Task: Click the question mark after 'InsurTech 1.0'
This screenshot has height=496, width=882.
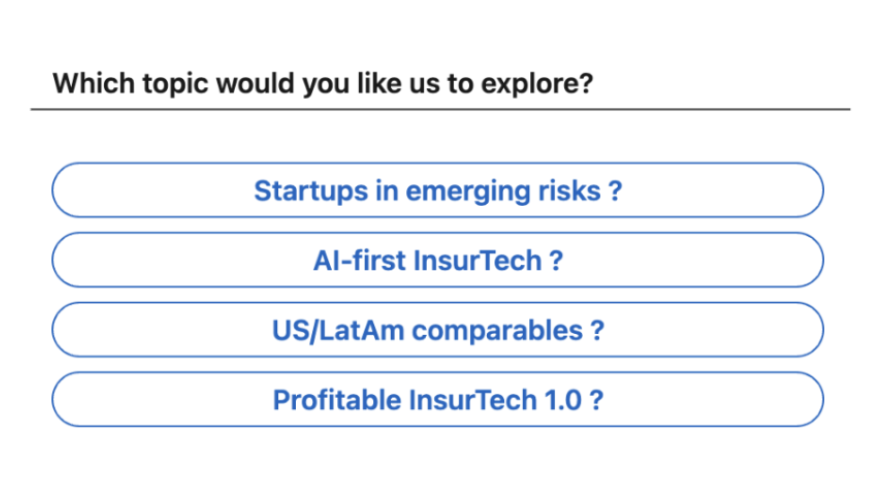Action: (596, 400)
